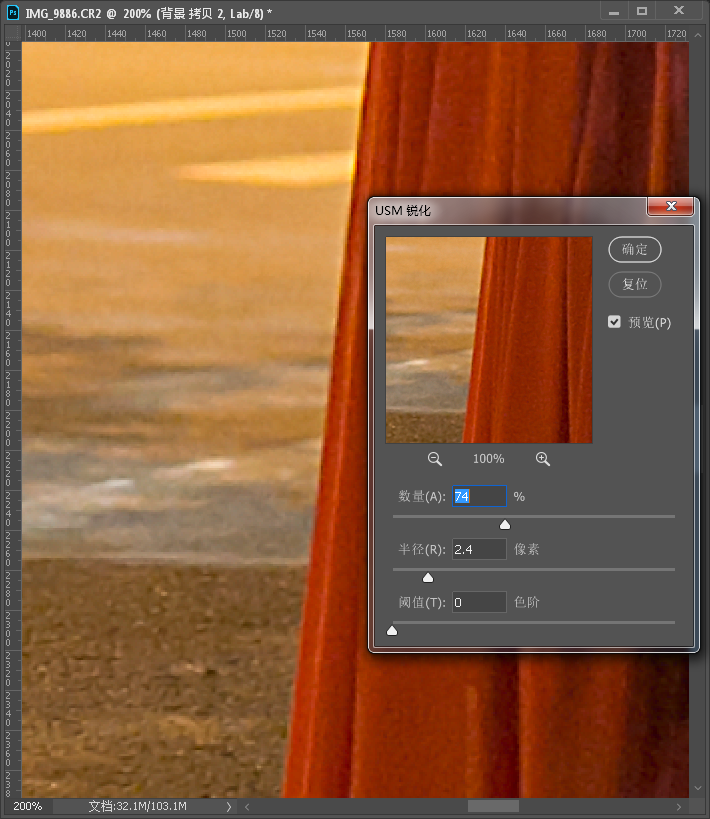Click the zoom in magnifier under preview
710x819 pixels.
543,458
